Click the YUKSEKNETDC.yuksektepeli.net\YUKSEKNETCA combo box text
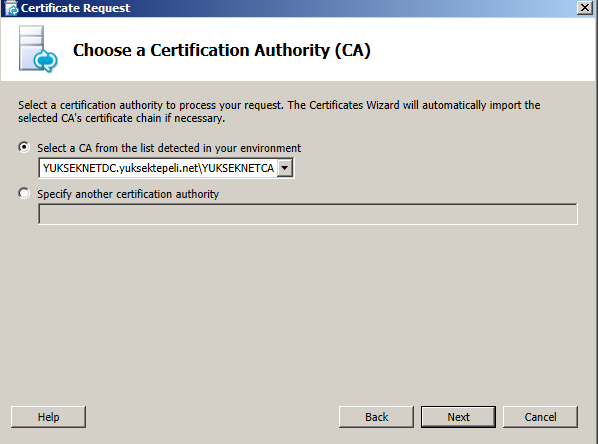 pos(158,168)
